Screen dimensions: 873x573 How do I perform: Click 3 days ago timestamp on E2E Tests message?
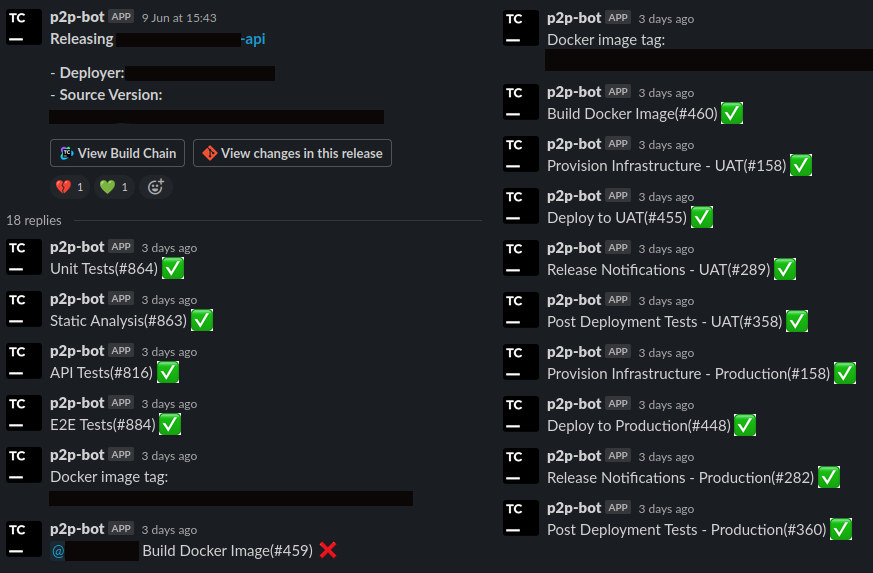coord(169,404)
